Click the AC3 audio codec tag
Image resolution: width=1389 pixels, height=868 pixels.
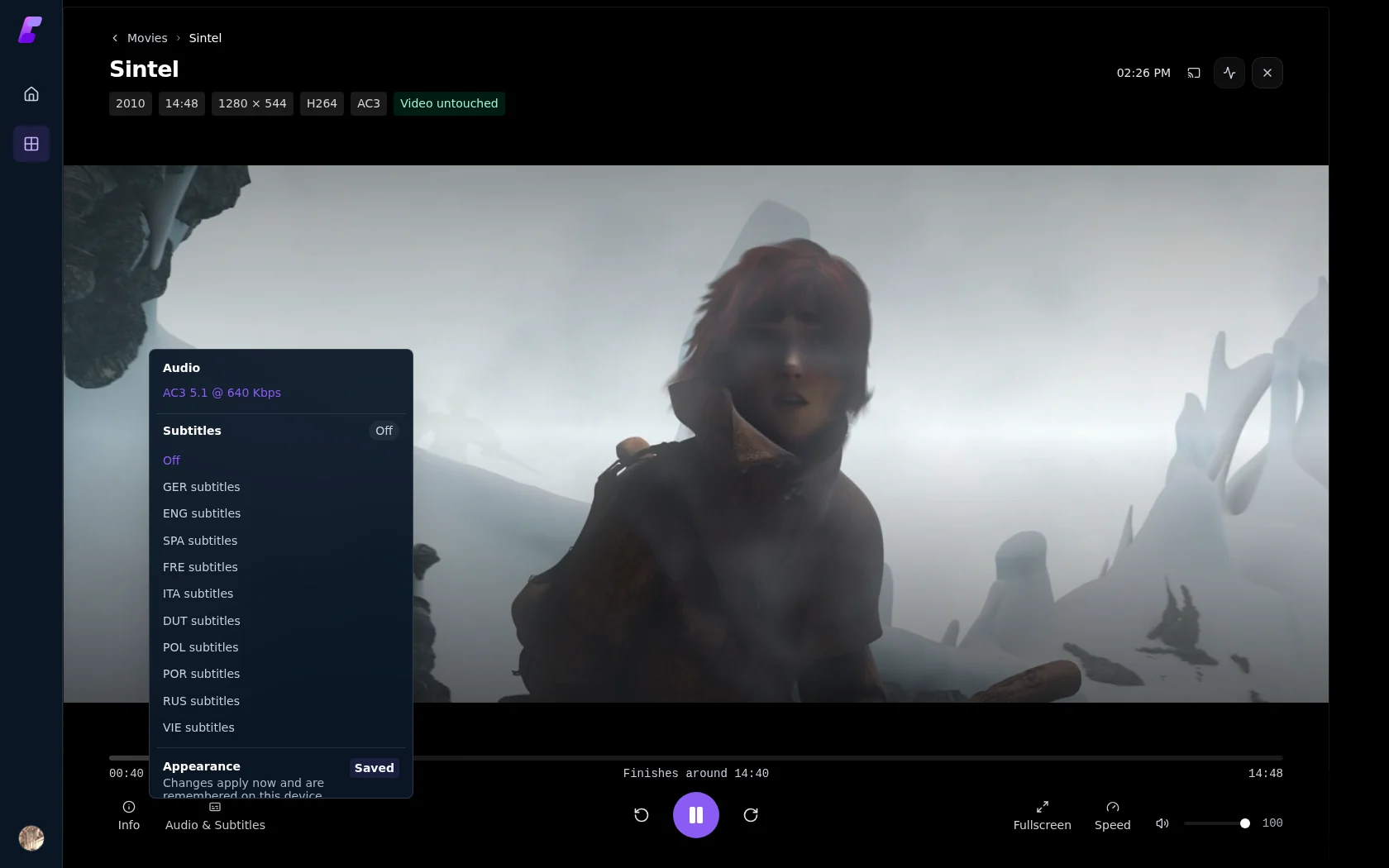[x=369, y=103]
